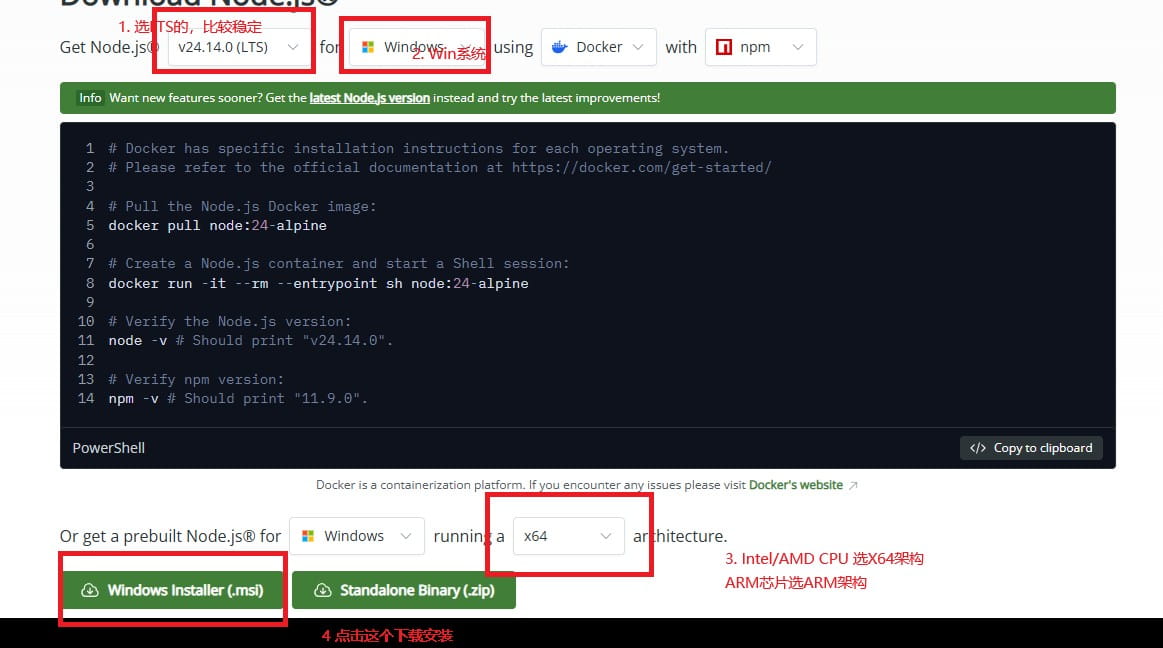Click the chevron arrow of Docker dropdown
Image resolution: width=1163 pixels, height=648 pixels.
click(638, 47)
